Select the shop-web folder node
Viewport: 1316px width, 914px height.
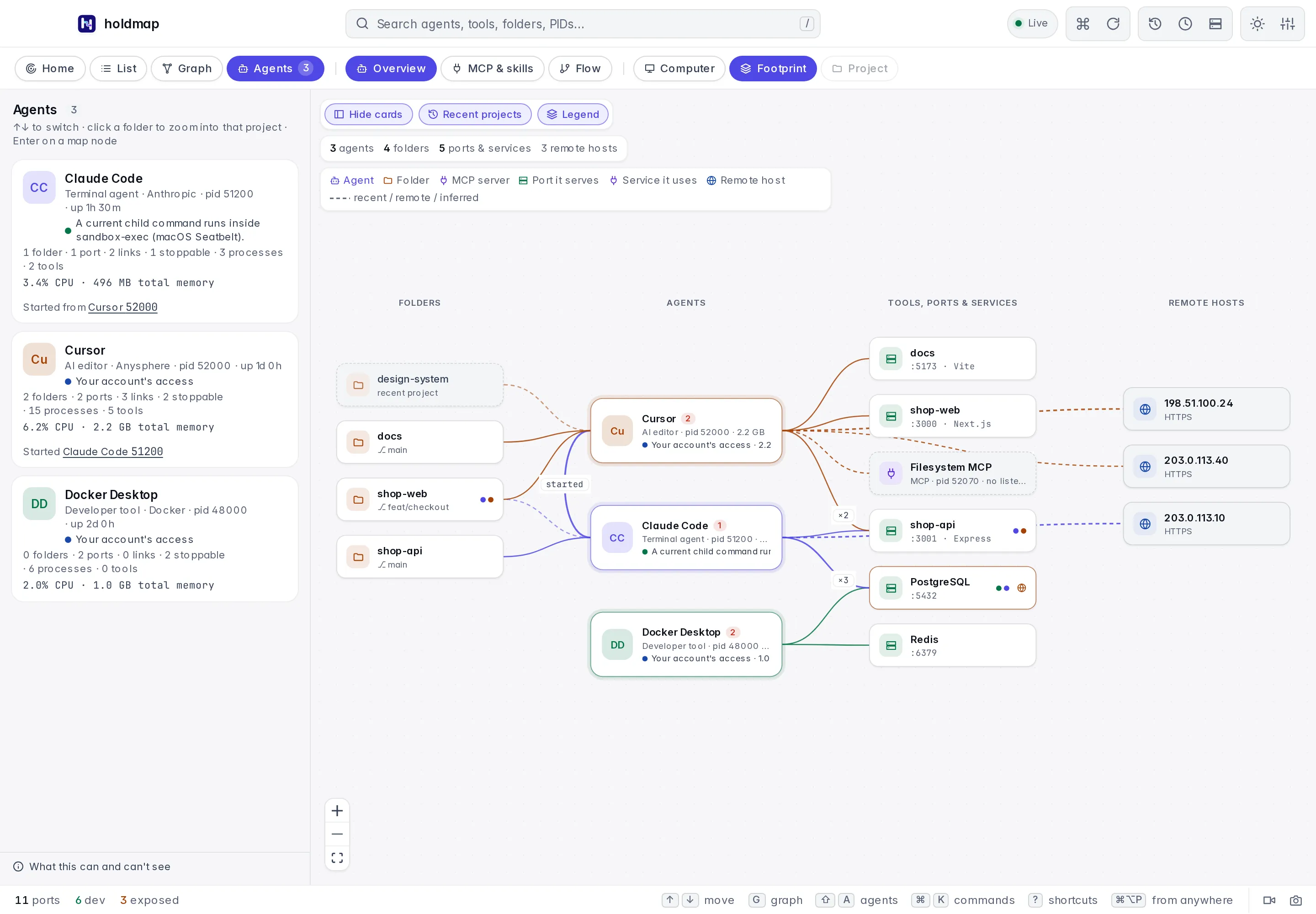[419, 500]
